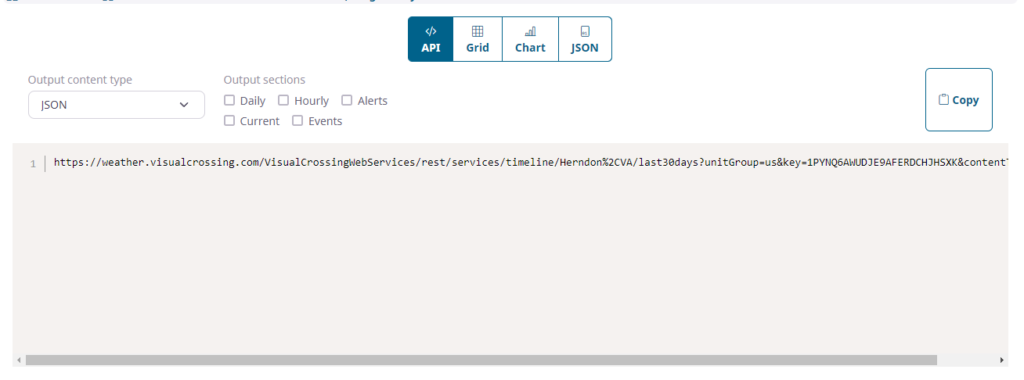Click the horizontal scrollbar right arrow
1024x380 pixels.
[x=1001, y=360]
